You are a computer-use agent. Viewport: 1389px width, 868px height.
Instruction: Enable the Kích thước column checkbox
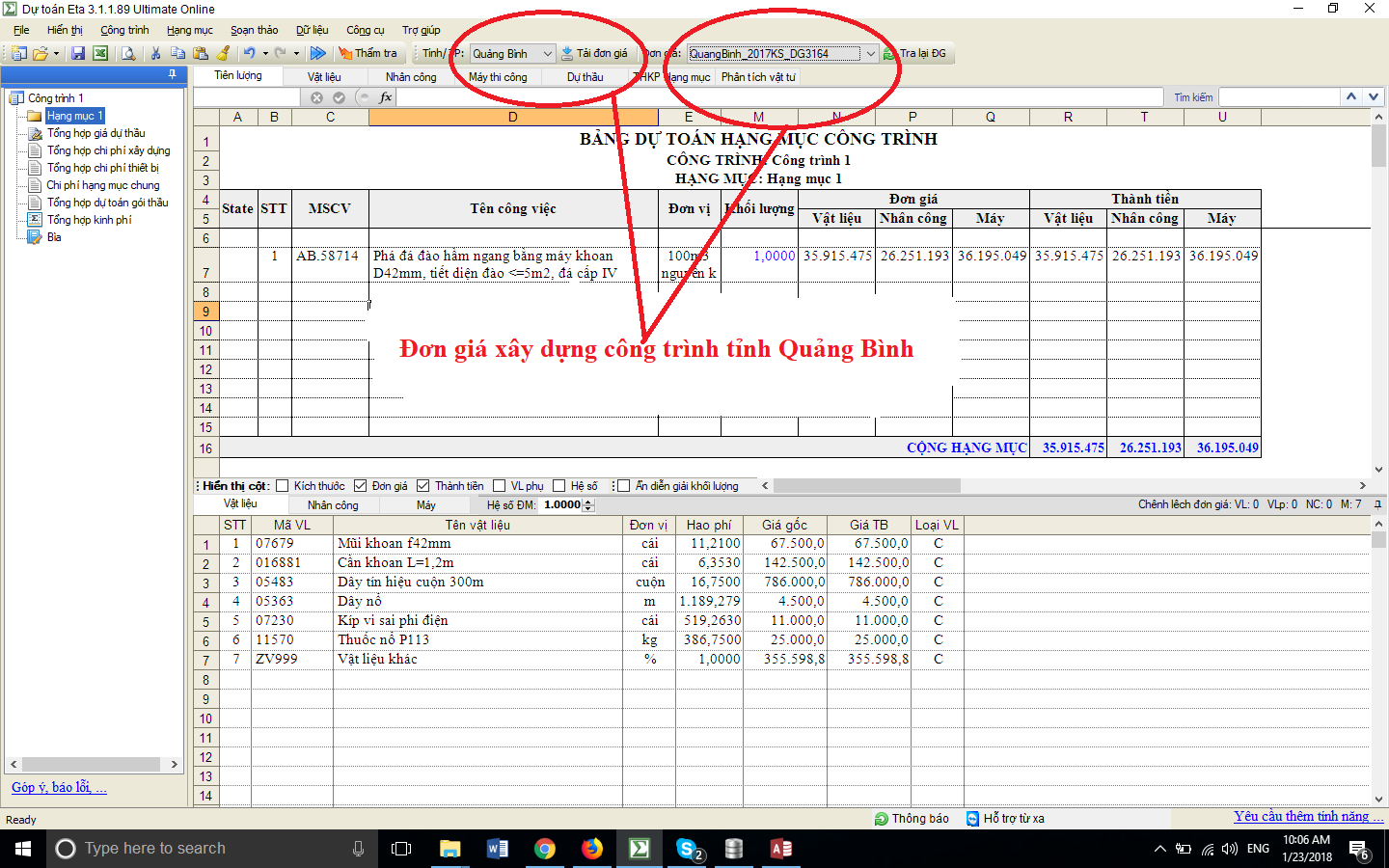[283, 486]
